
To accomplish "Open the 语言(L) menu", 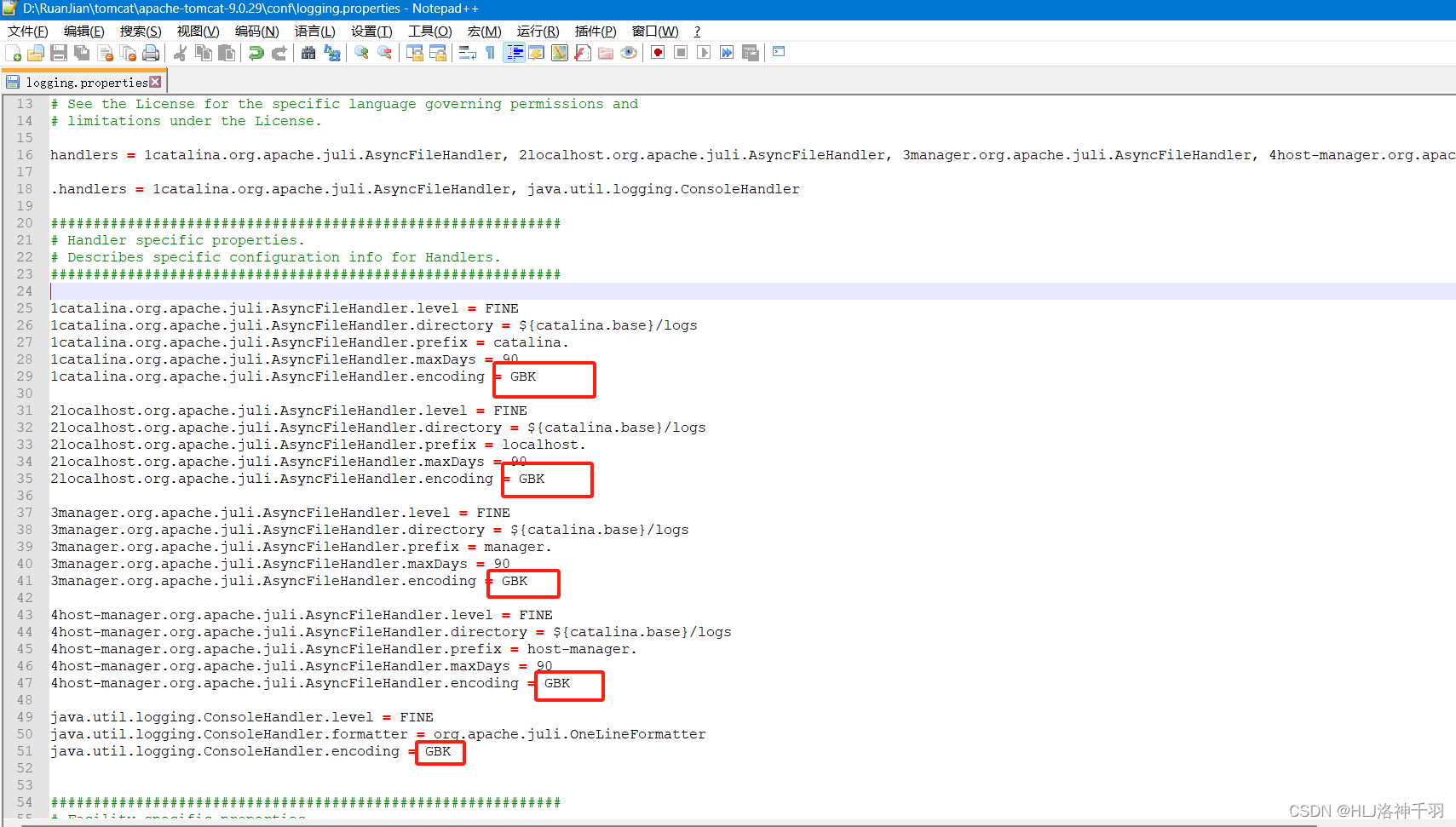I will click(314, 32).
